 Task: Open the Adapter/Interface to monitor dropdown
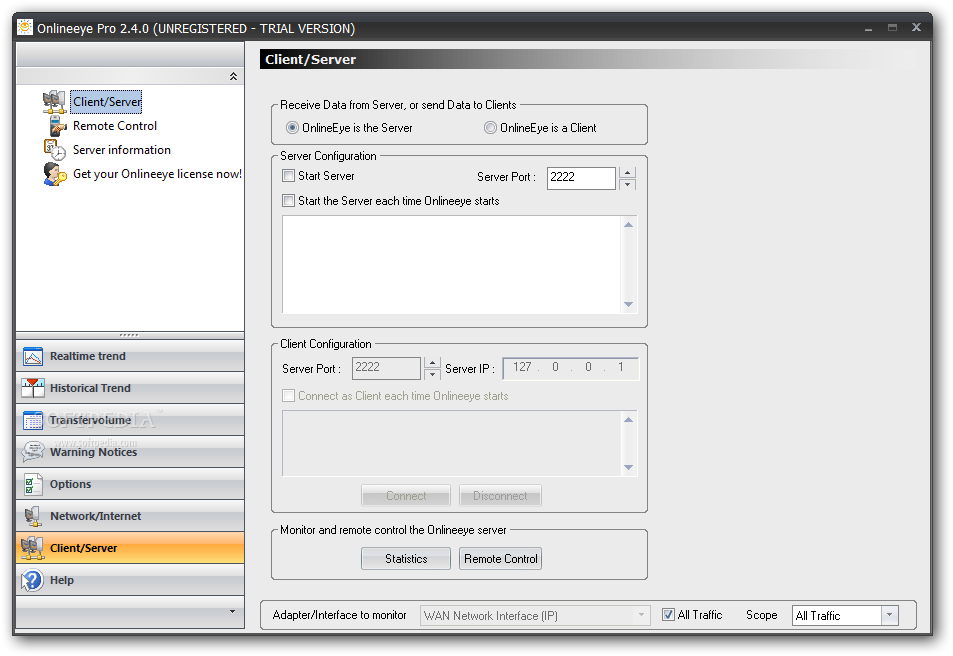click(641, 615)
